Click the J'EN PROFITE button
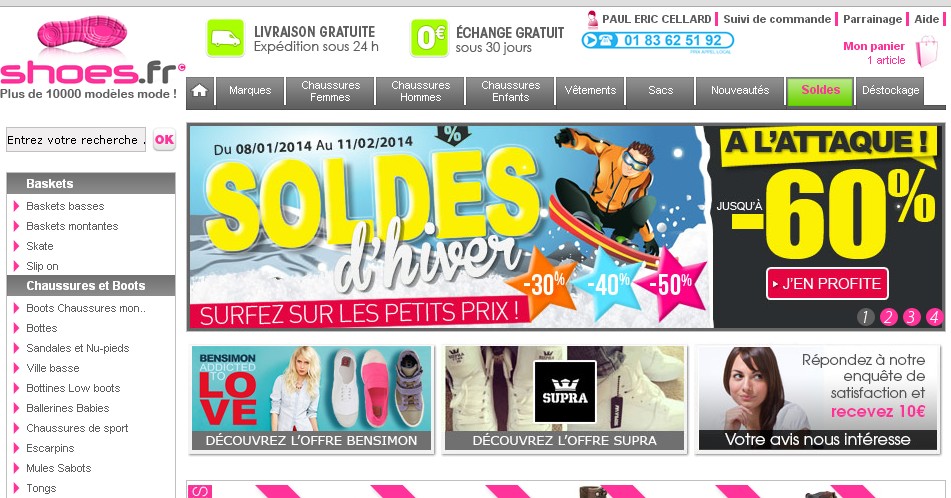The width and height of the screenshot is (951, 498). pos(827,283)
